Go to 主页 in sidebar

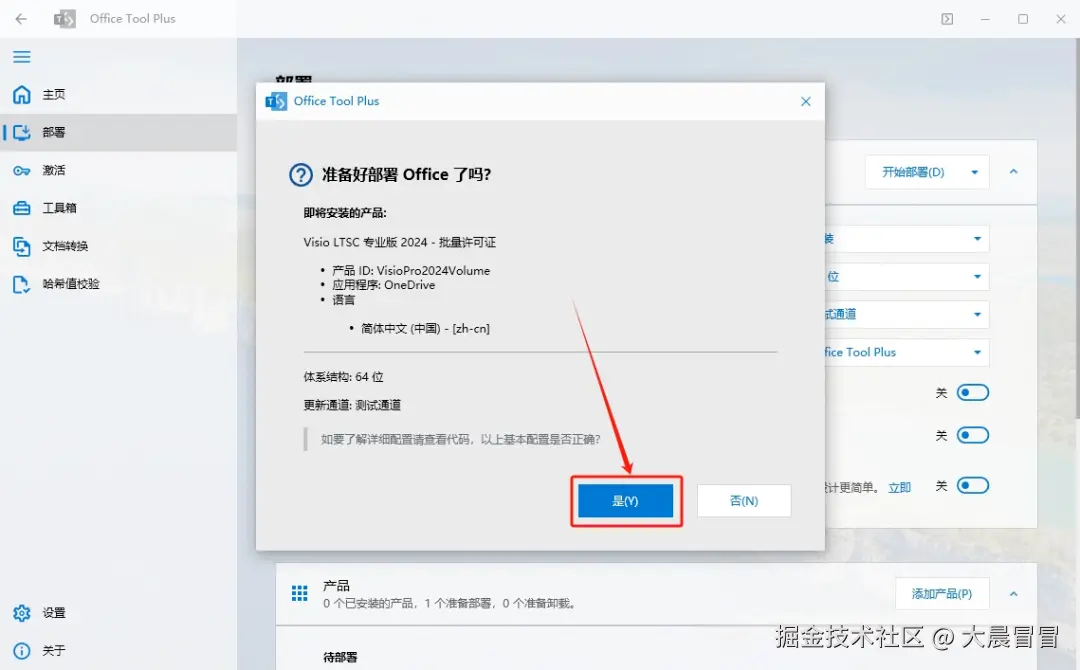tap(118, 94)
